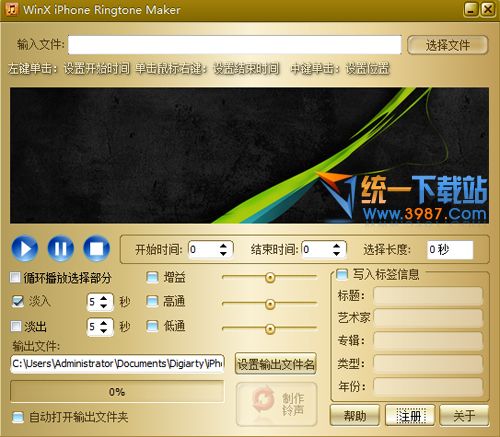This screenshot has height=437, width=500.
Task: Decrease 淡入 seconds with down arrow
Action: [104, 306]
